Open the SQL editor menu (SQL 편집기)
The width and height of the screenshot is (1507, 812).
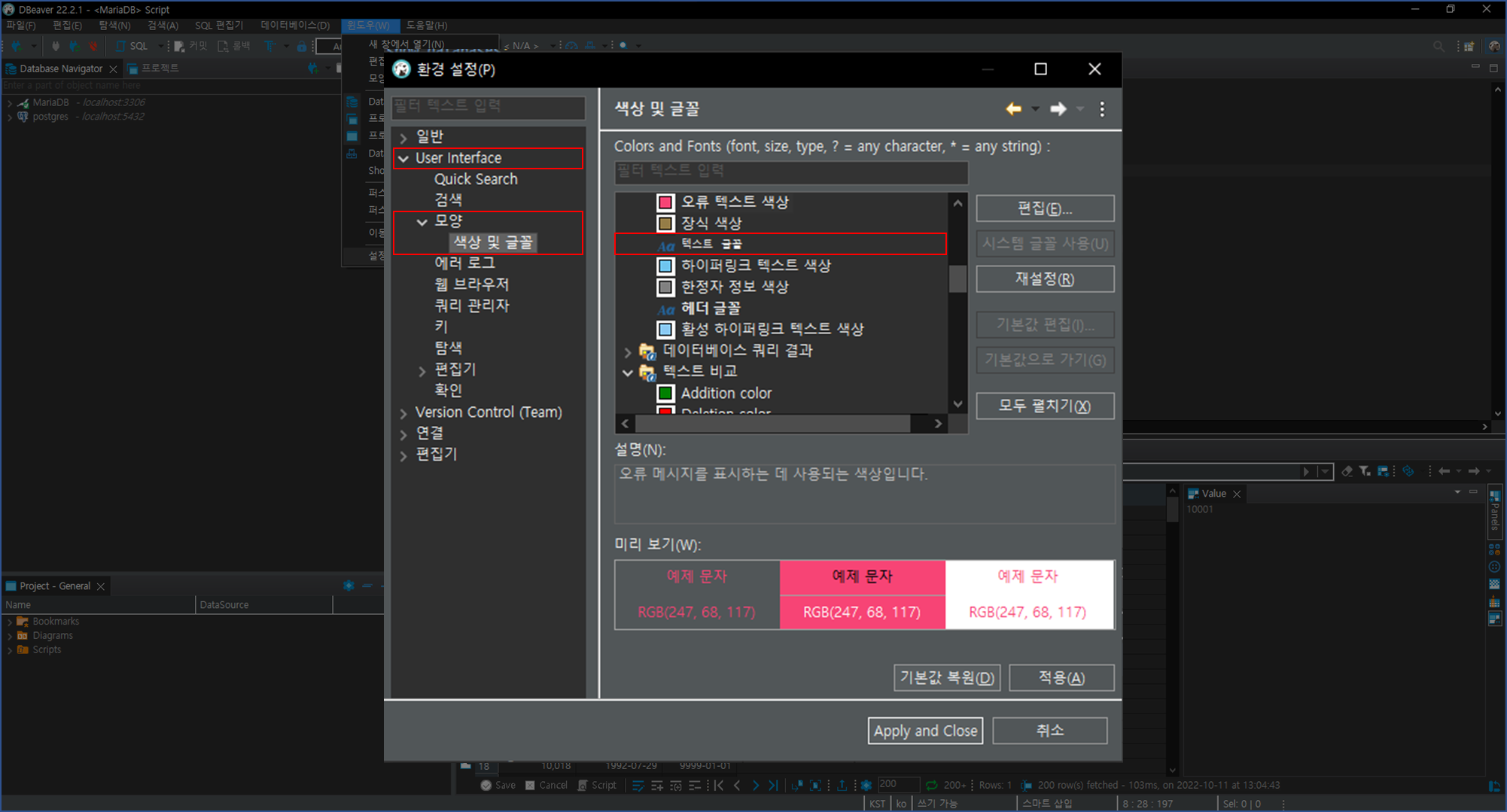click(x=219, y=26)
